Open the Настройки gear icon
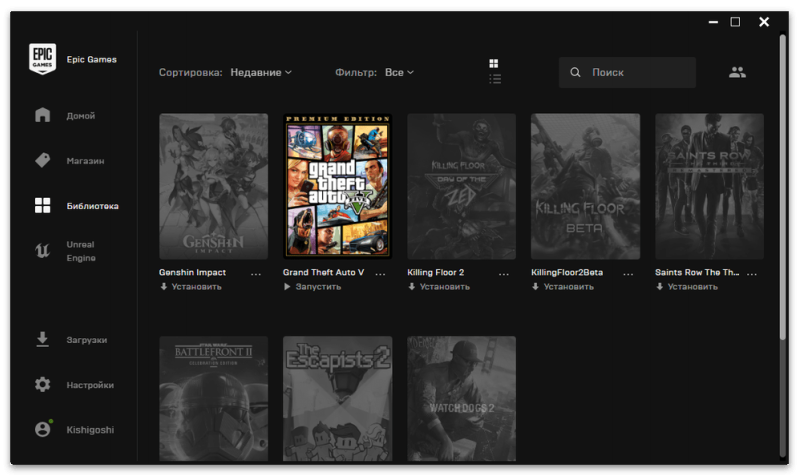Image resolution: width=800 pixels, height=476 pixels. tap(42, 384)
